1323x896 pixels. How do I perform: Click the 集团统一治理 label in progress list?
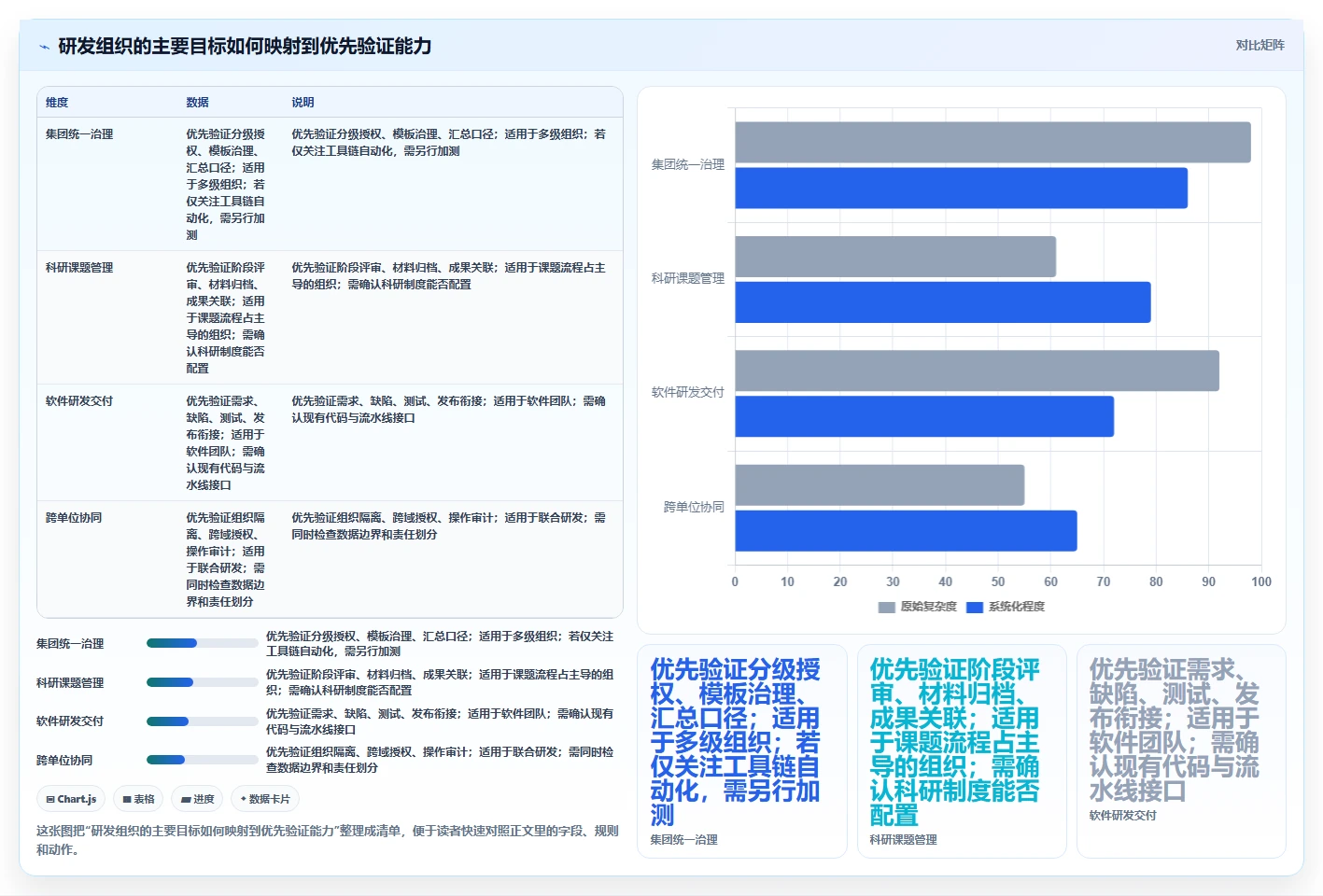pos(70,644)
